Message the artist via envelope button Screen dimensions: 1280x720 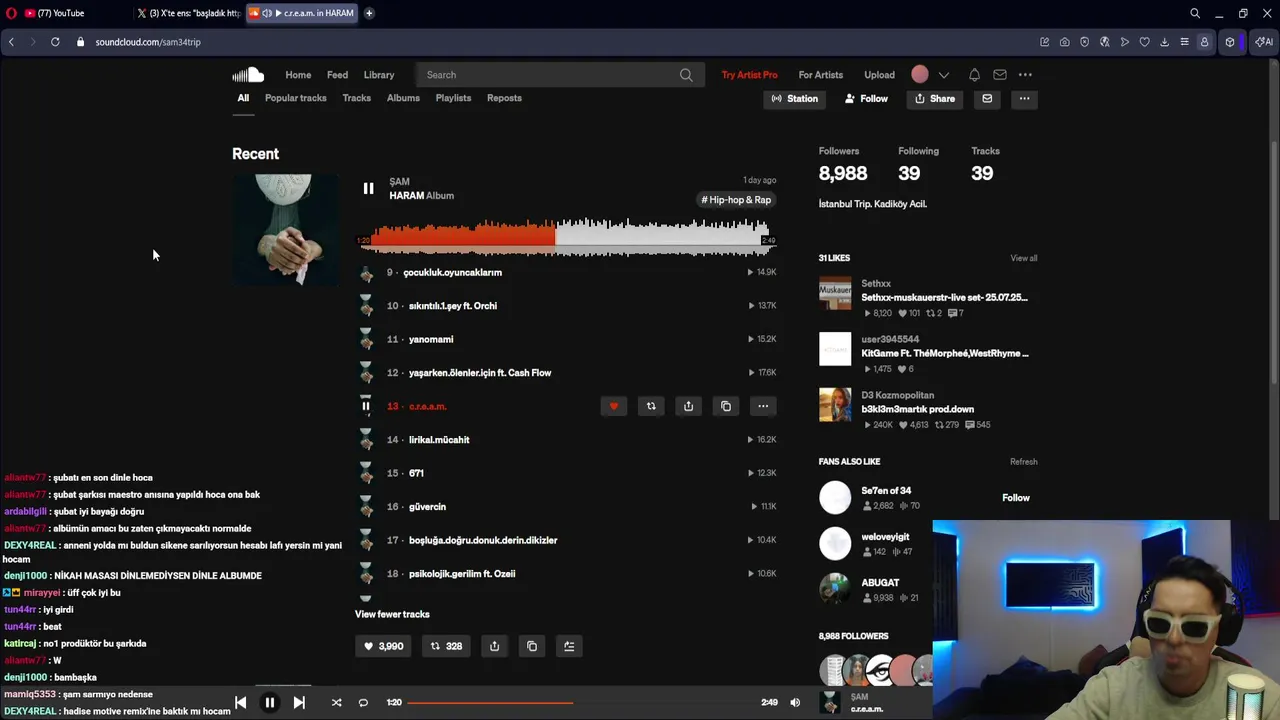pyautogui.click(x=987, y=99)
